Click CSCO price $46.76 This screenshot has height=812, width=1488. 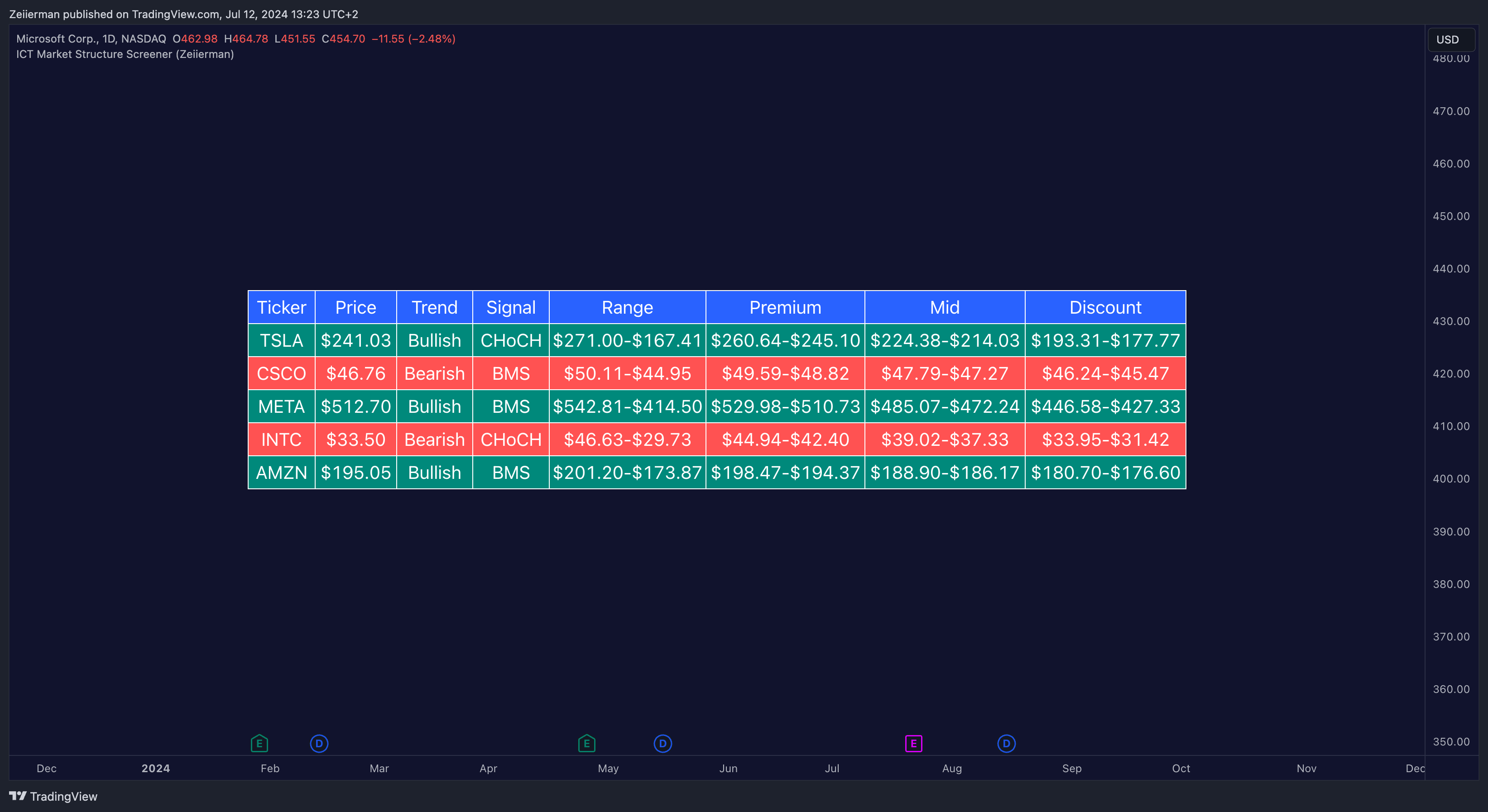tap(356, 373)
